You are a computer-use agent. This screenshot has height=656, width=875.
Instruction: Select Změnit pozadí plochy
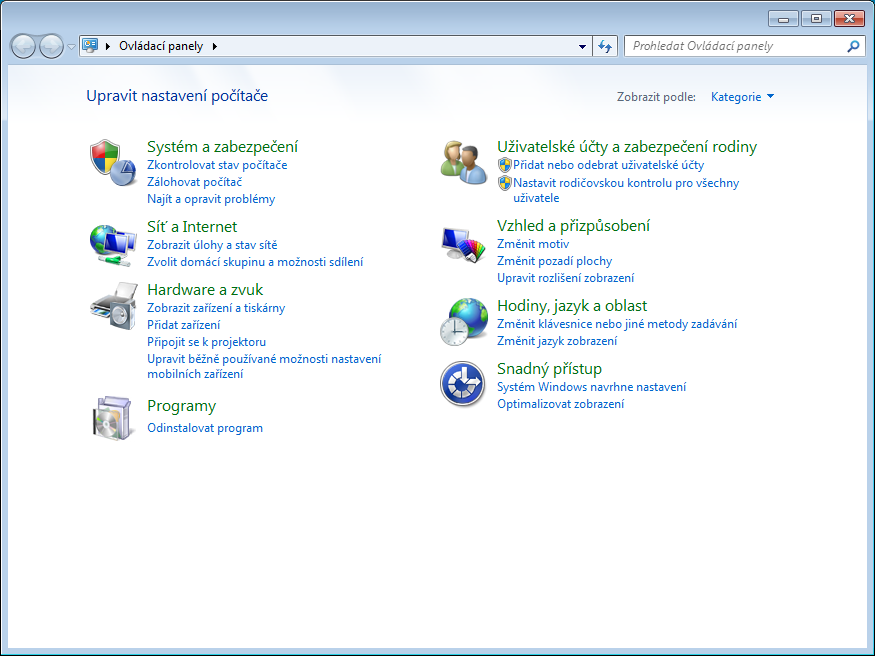pyautogui.click(x=554, y=261)
